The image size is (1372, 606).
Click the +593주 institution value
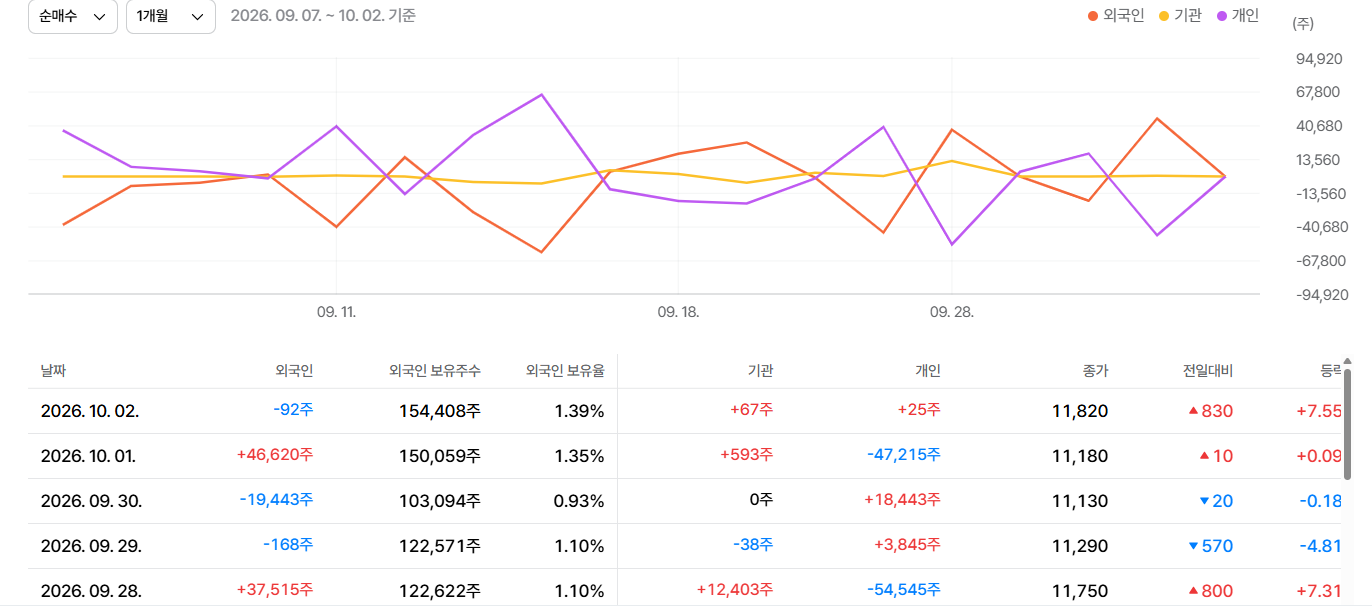tap(747, 455)
